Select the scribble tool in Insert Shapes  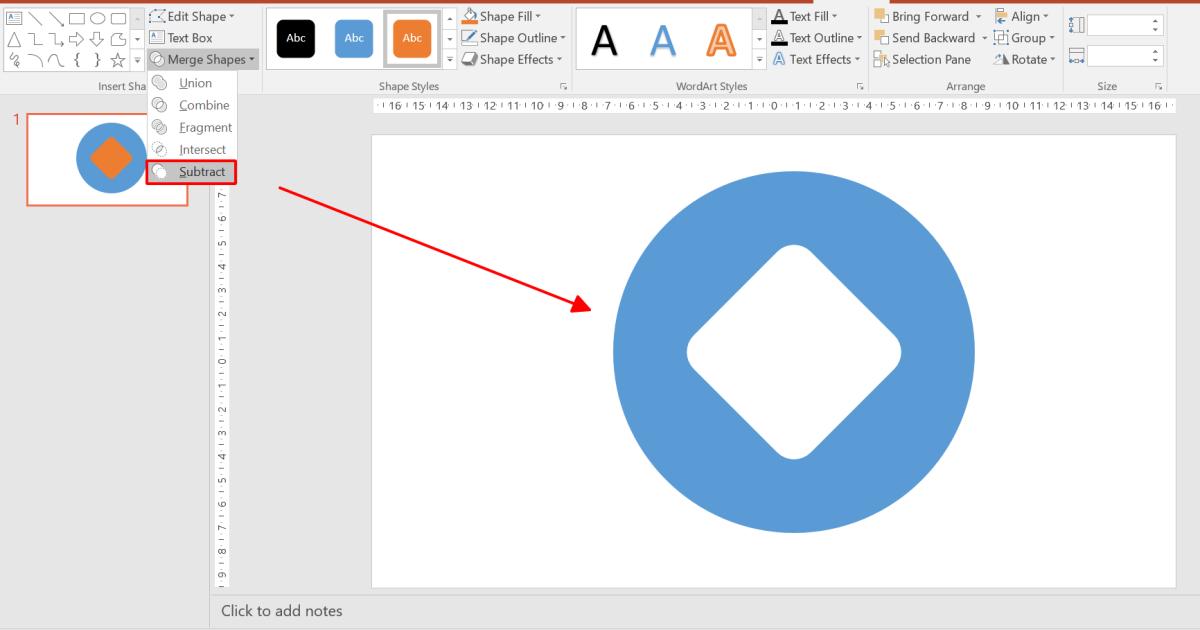(x=14, y=59)
